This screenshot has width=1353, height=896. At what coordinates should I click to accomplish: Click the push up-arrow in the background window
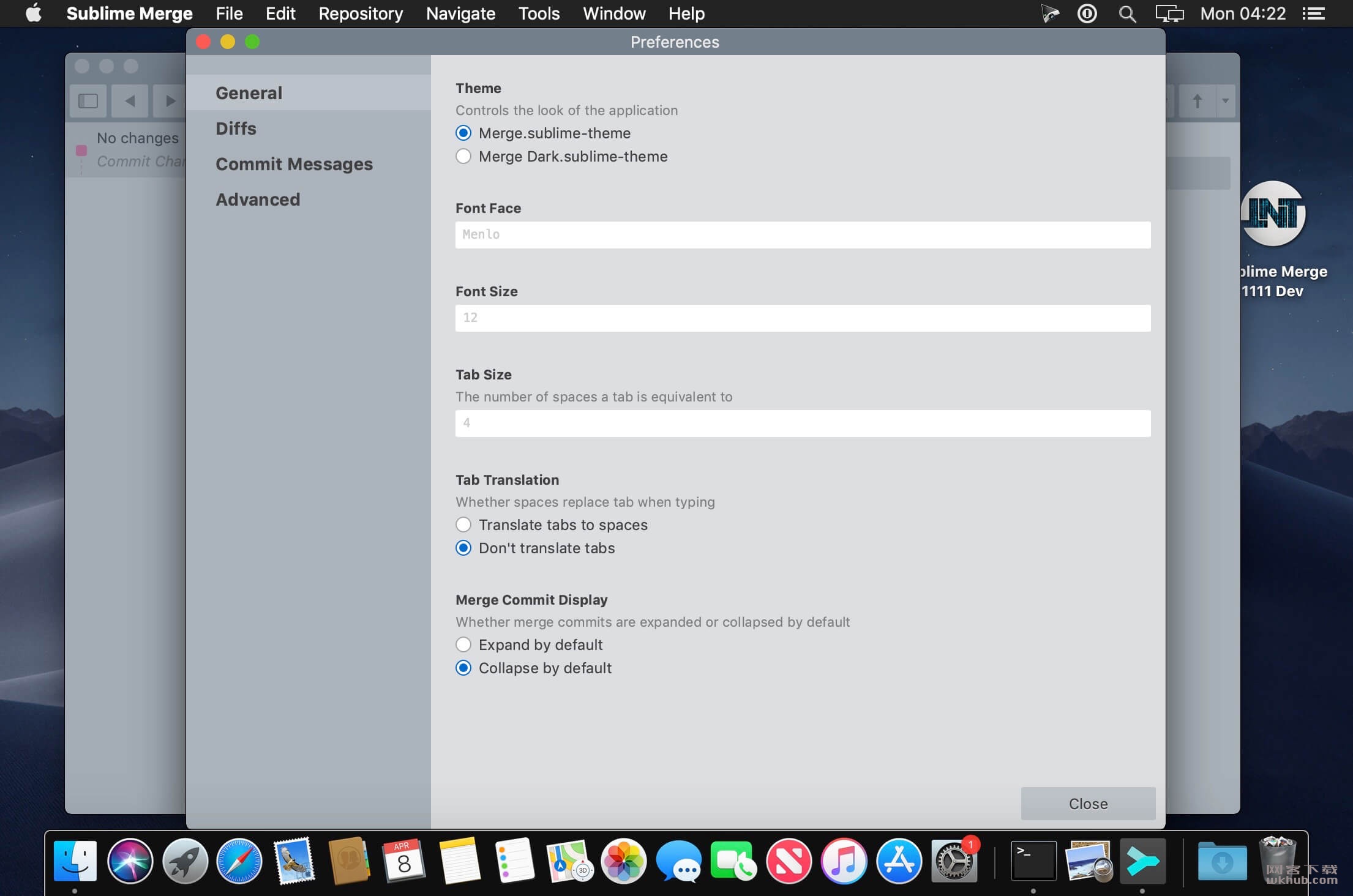(x=1197, y=100)
